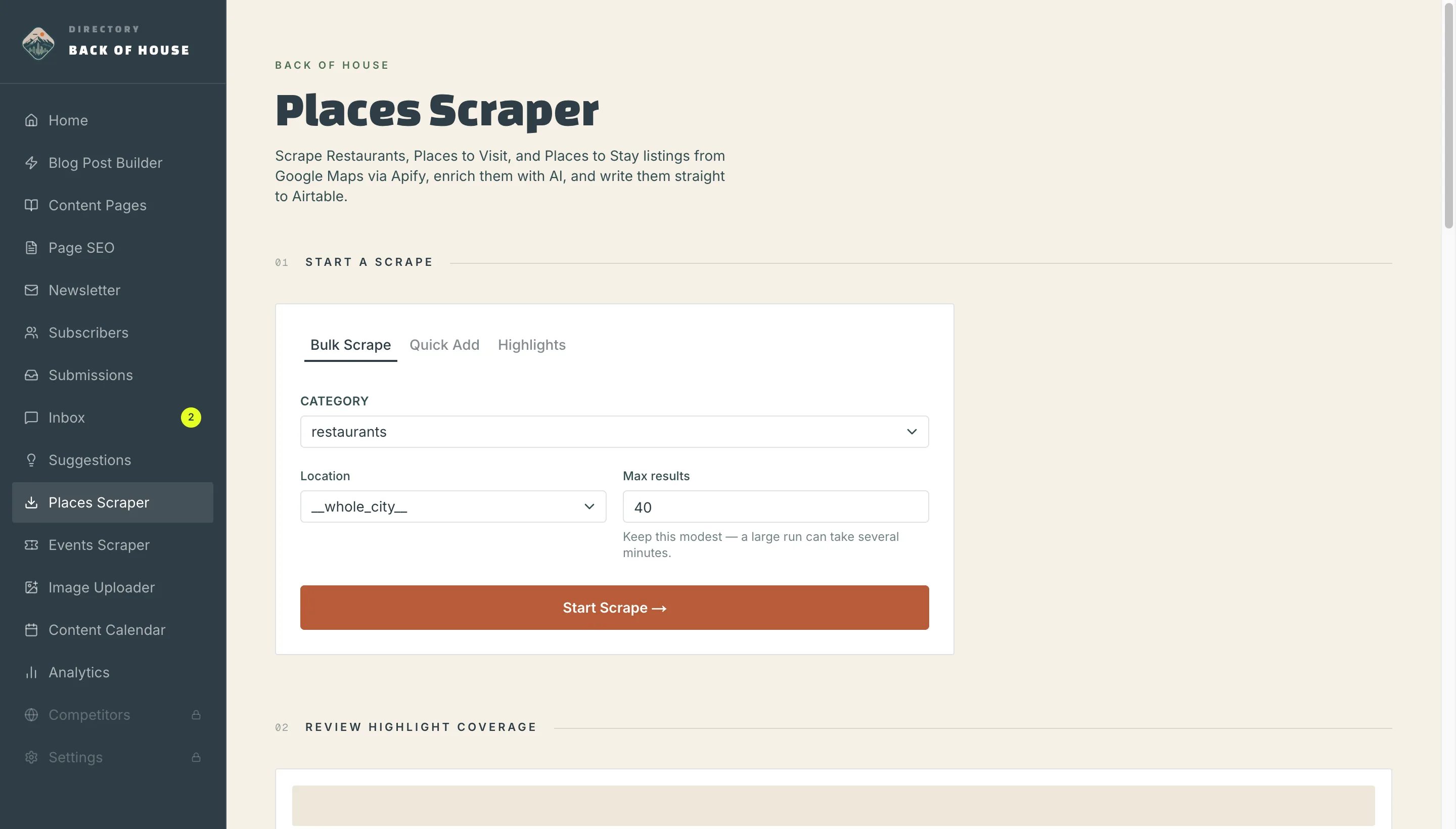Click the Analytics bar chart icon
This screenshot has width=1456, height=829.
[x=31, y=672]
